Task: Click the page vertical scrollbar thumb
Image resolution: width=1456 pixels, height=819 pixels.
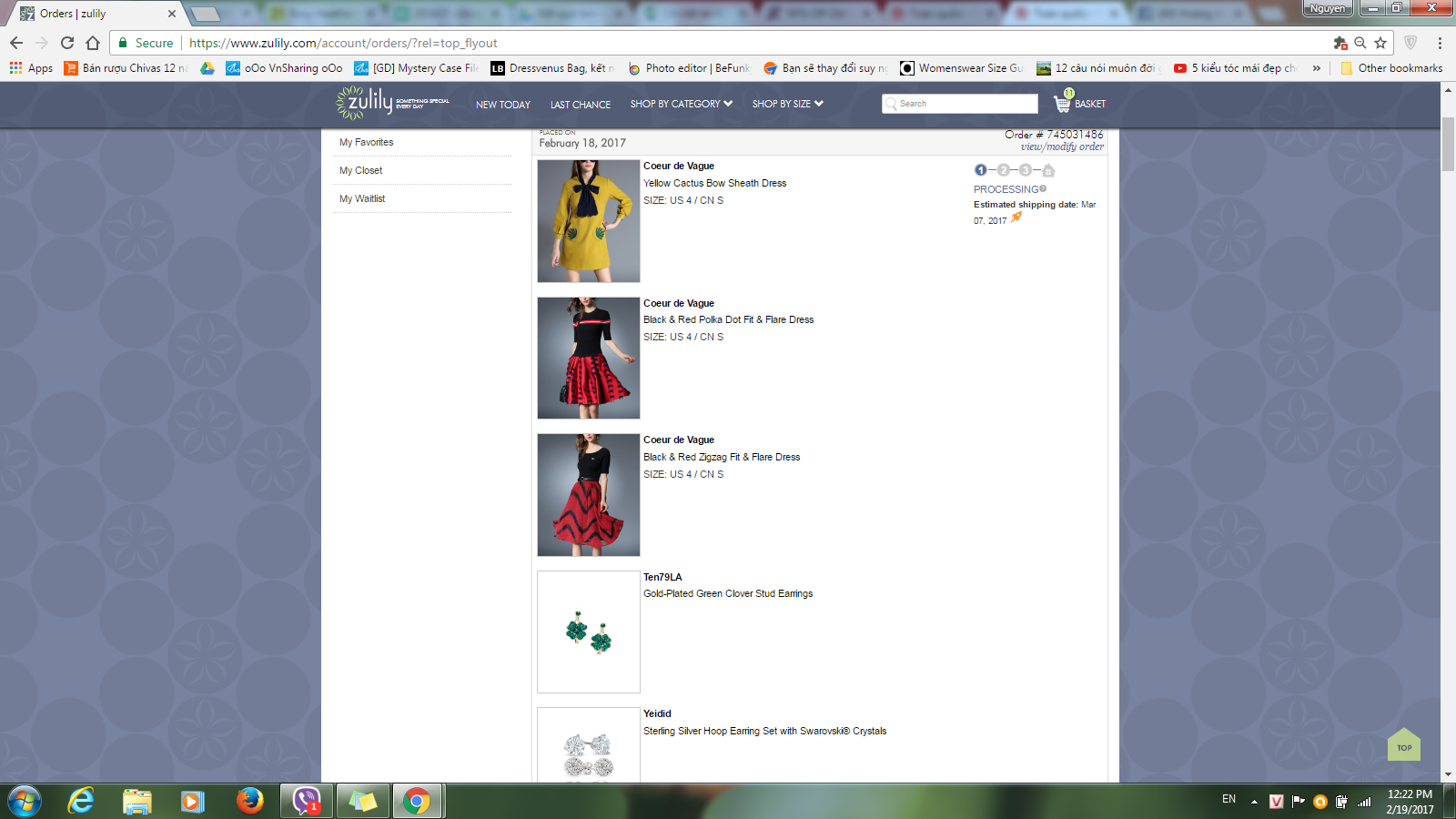Action: click(x=1448, y=144)
